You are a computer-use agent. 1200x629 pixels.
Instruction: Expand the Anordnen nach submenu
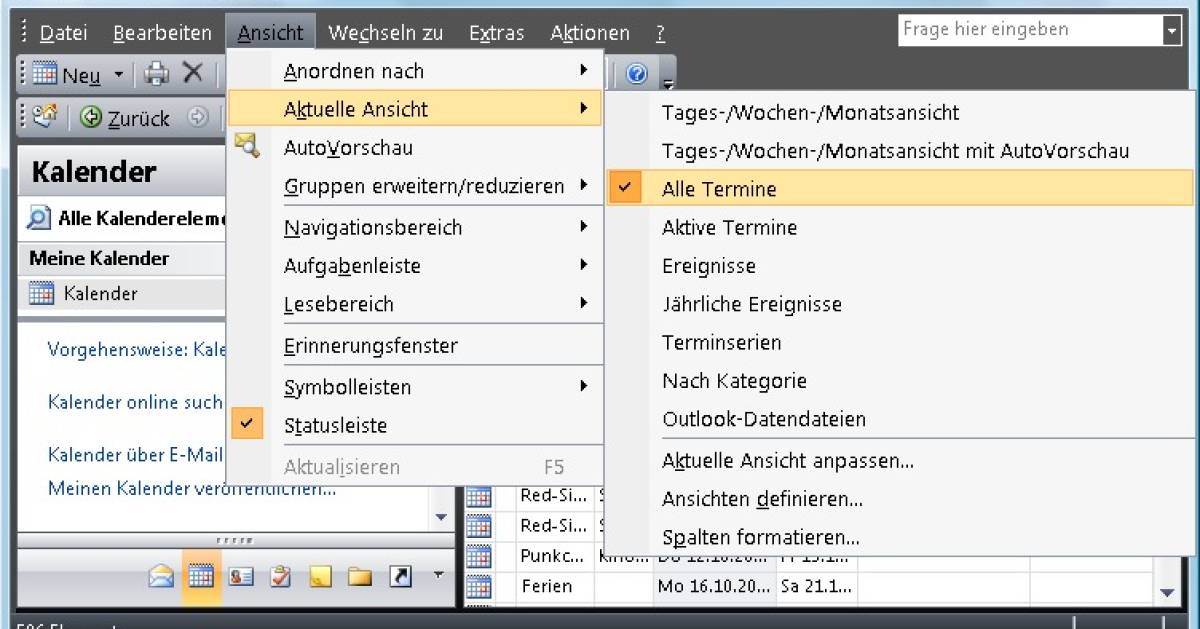pos(584,71)
